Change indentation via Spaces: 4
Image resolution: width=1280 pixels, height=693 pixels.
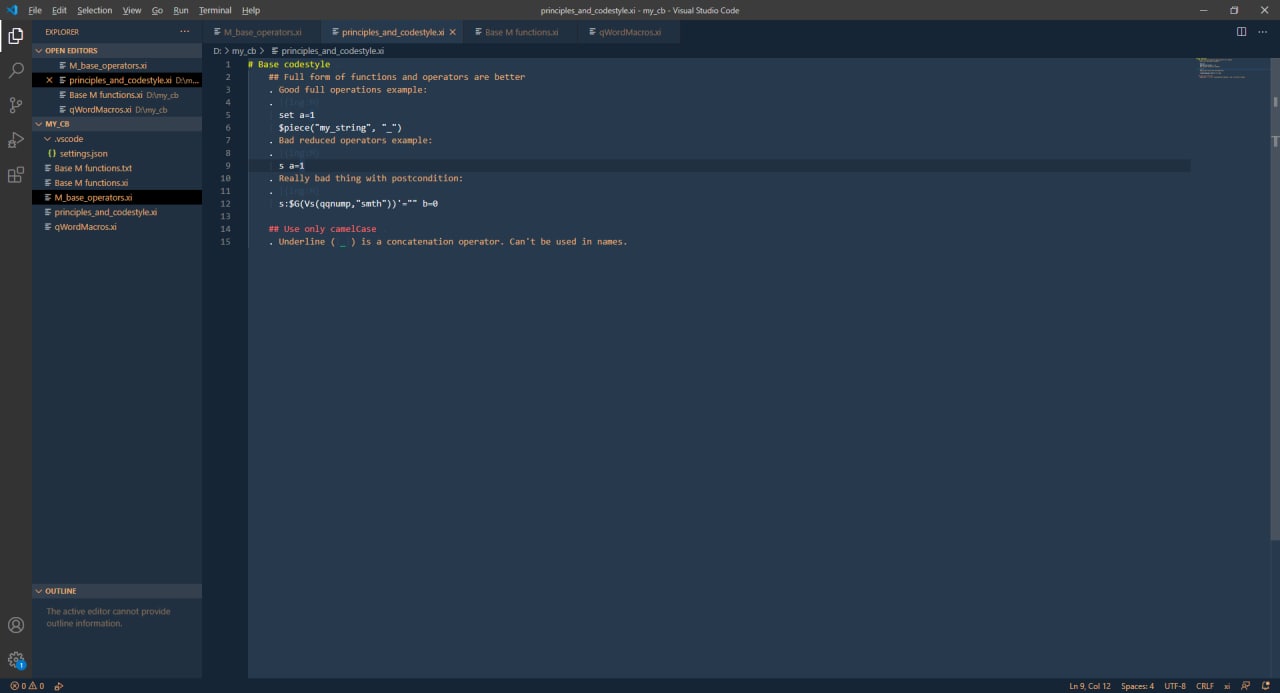pyautogui.click(x=1137, y=686)
